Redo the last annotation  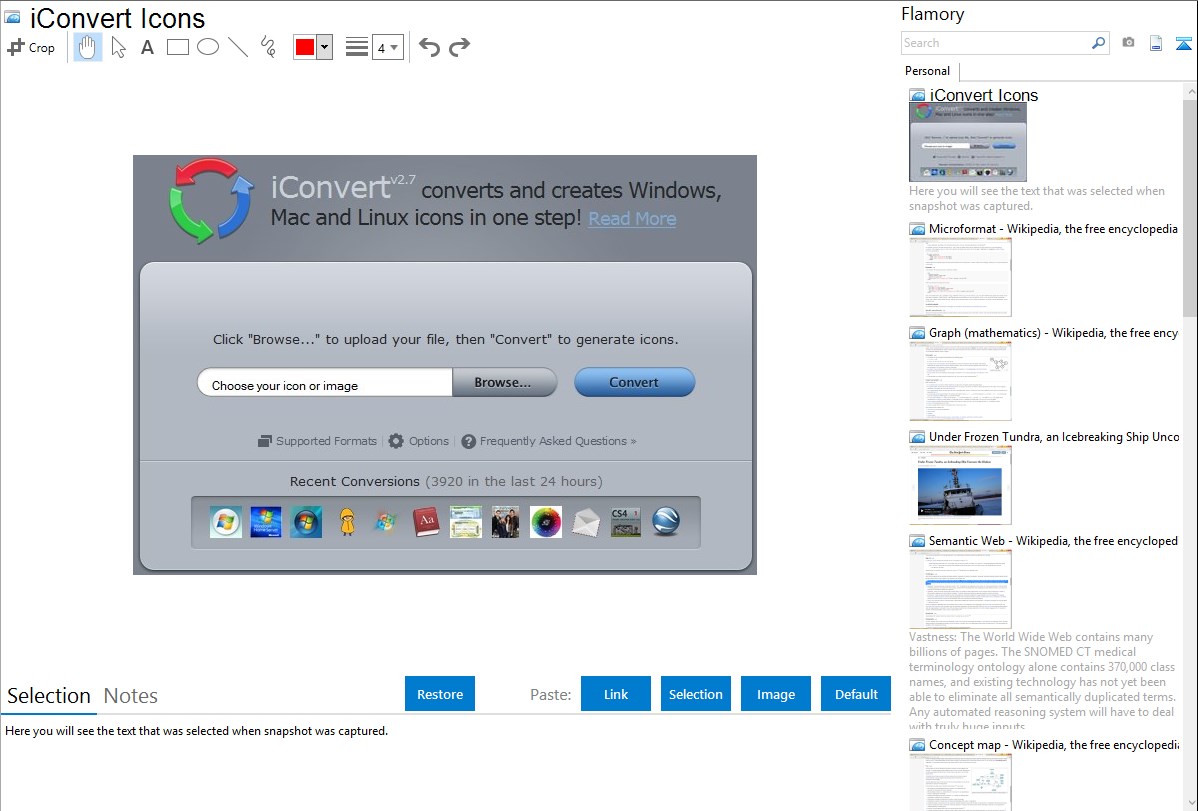click(x=459, y=47)
